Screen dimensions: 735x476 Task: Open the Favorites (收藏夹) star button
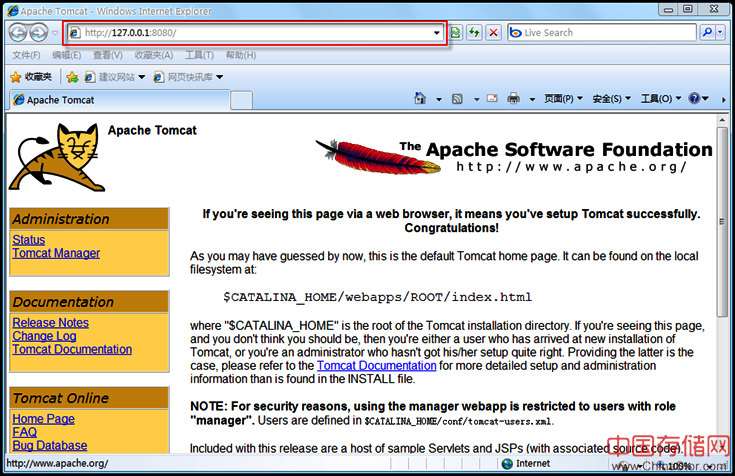click(31, 77)
